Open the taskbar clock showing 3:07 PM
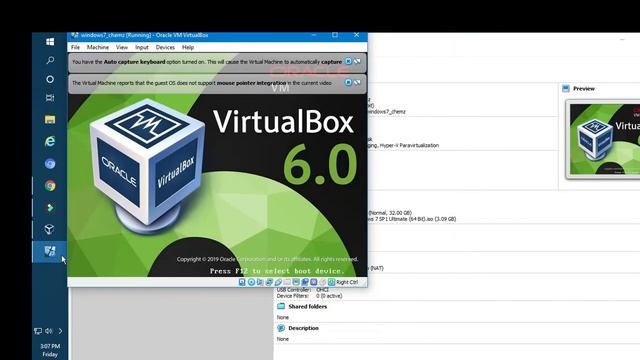The width and height of the screenshot is (640, 360). (x=50, y=350)
